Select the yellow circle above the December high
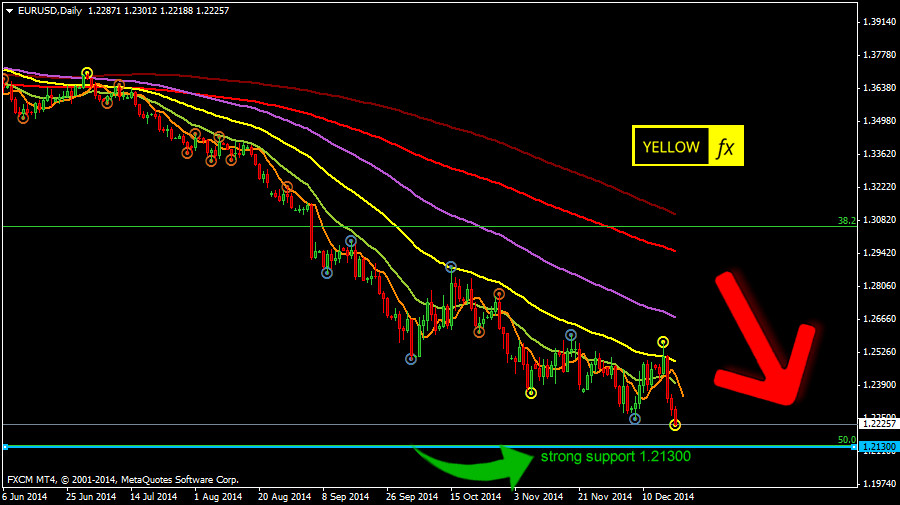 click(663, 342)
